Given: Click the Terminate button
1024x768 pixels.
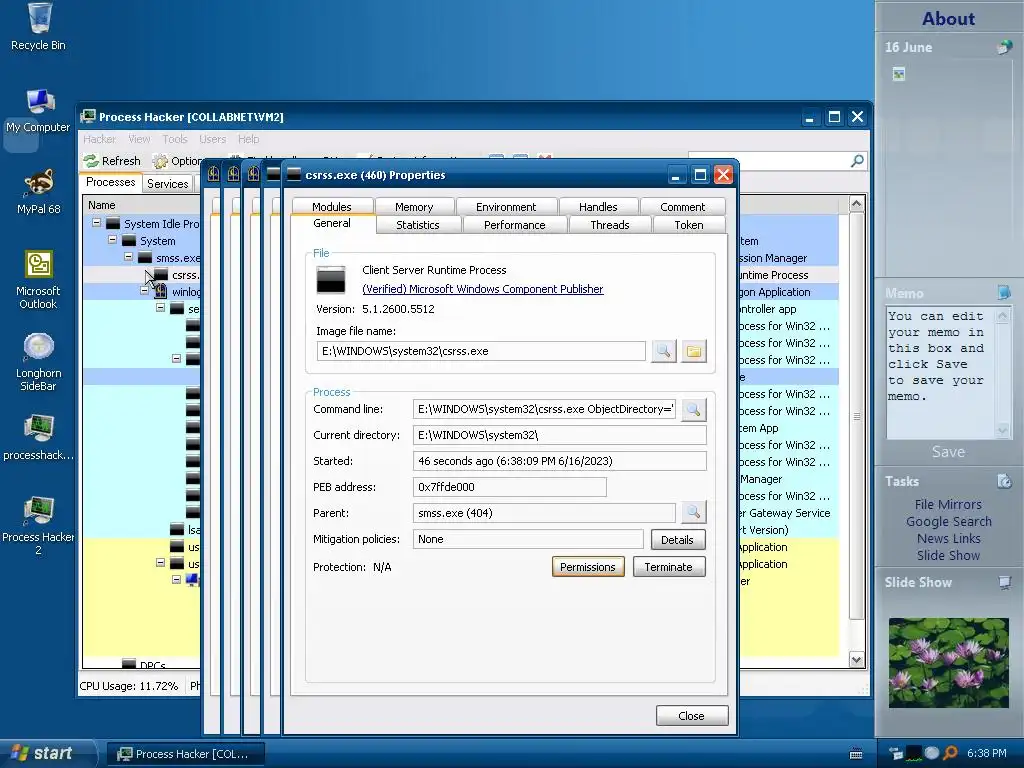Looking at the screenshot, I should click(x=669, y=567).
